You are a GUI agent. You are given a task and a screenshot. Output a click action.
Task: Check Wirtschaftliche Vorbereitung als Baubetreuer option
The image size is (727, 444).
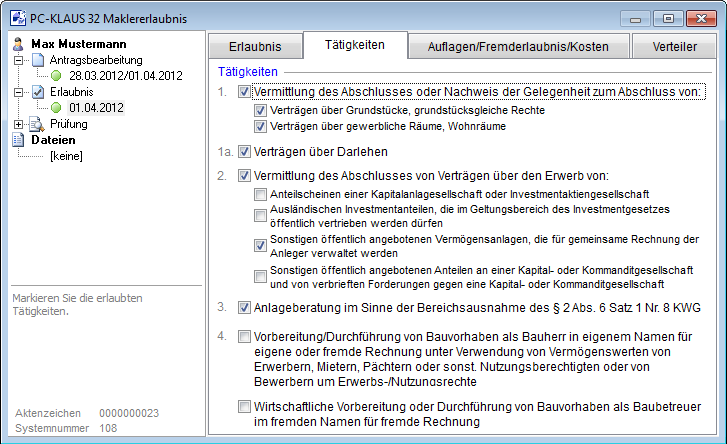(244, 407)
